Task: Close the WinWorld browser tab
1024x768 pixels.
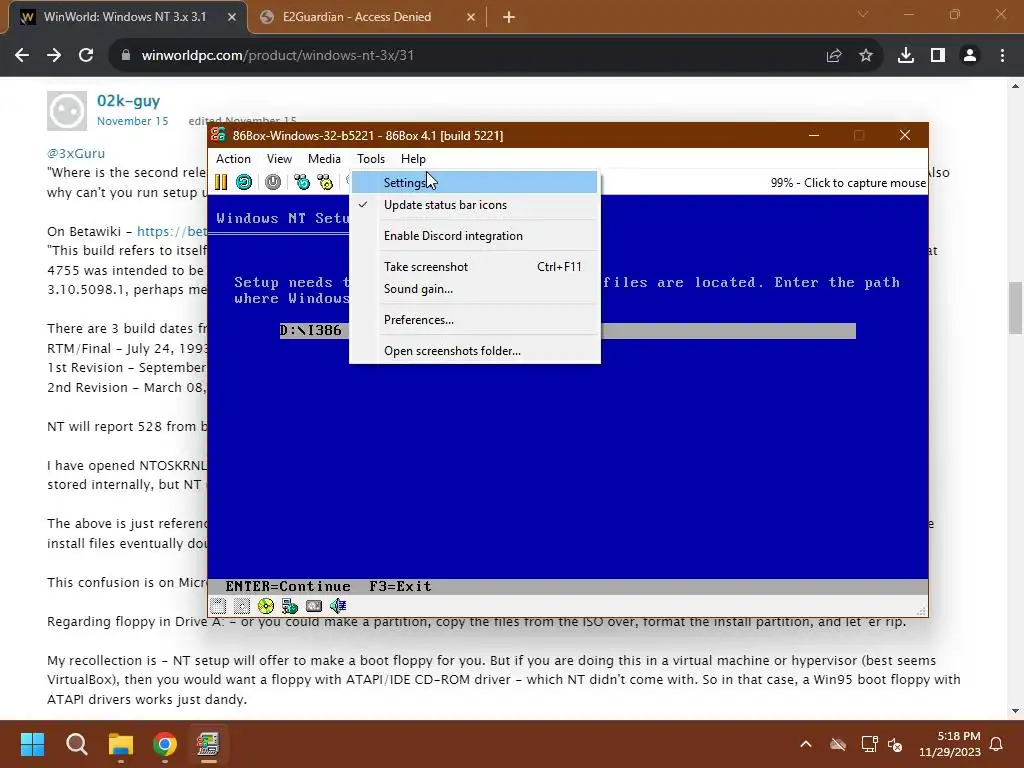Action: click(x=232, y=17)
